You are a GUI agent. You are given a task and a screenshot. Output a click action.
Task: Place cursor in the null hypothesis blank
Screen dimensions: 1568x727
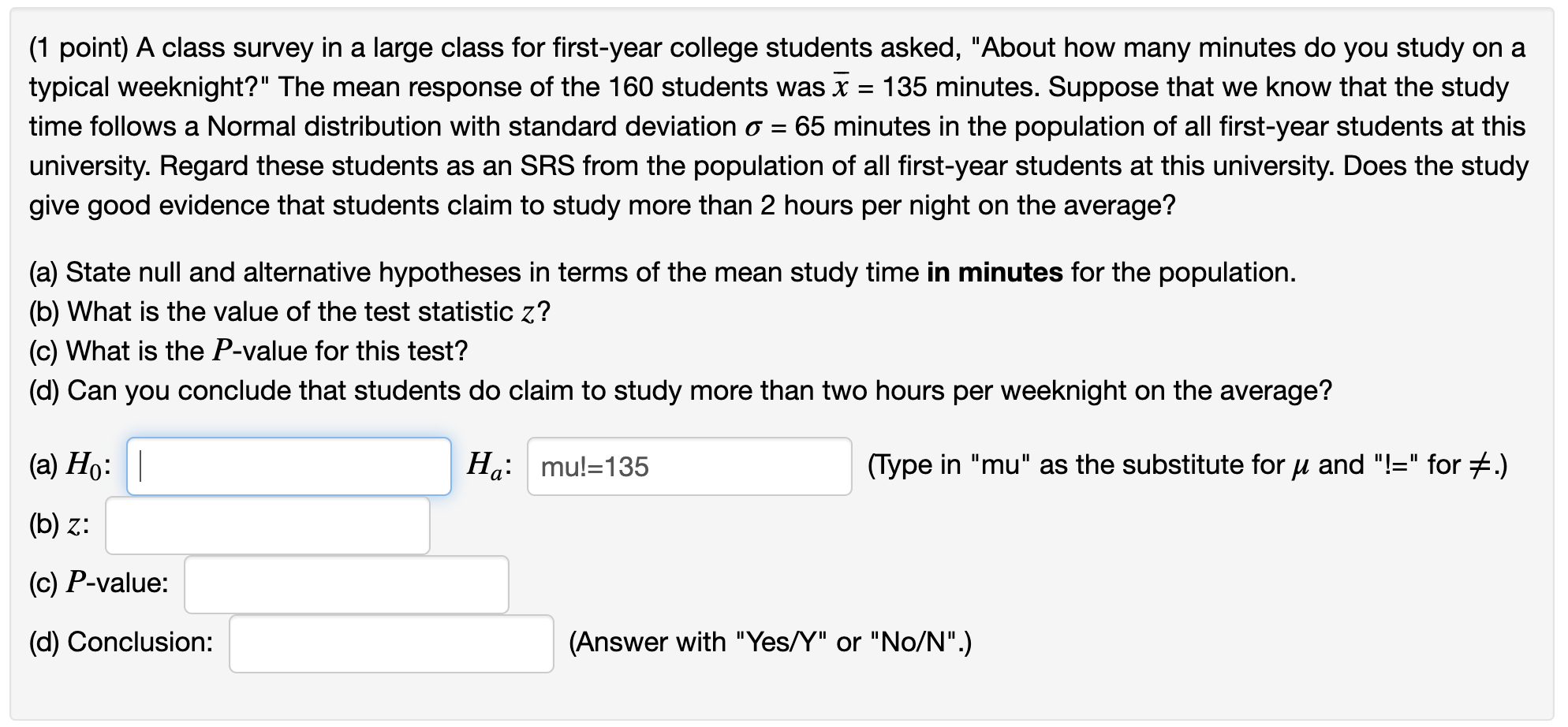coord(288,467)
